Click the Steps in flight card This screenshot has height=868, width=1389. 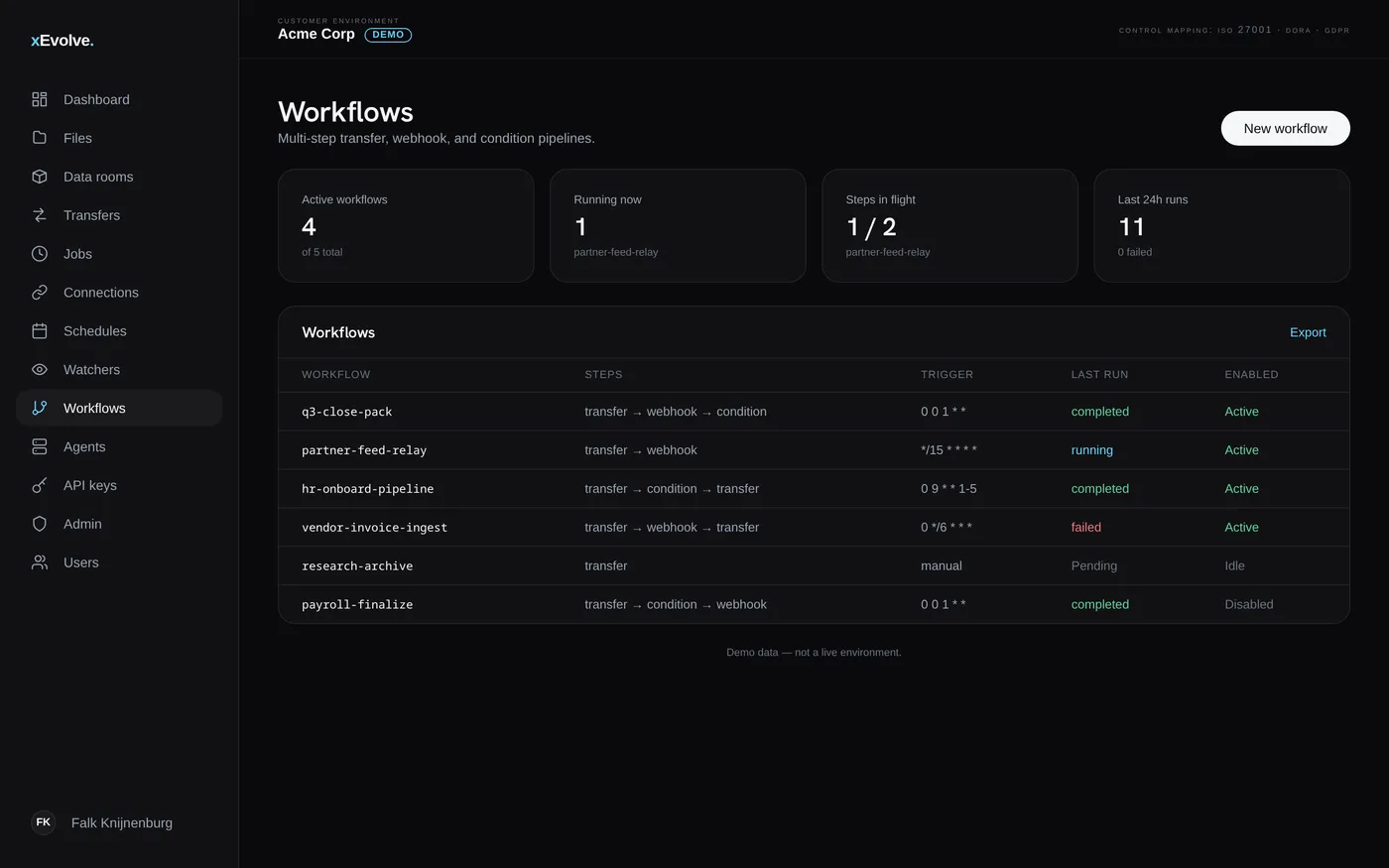(949, 225)
